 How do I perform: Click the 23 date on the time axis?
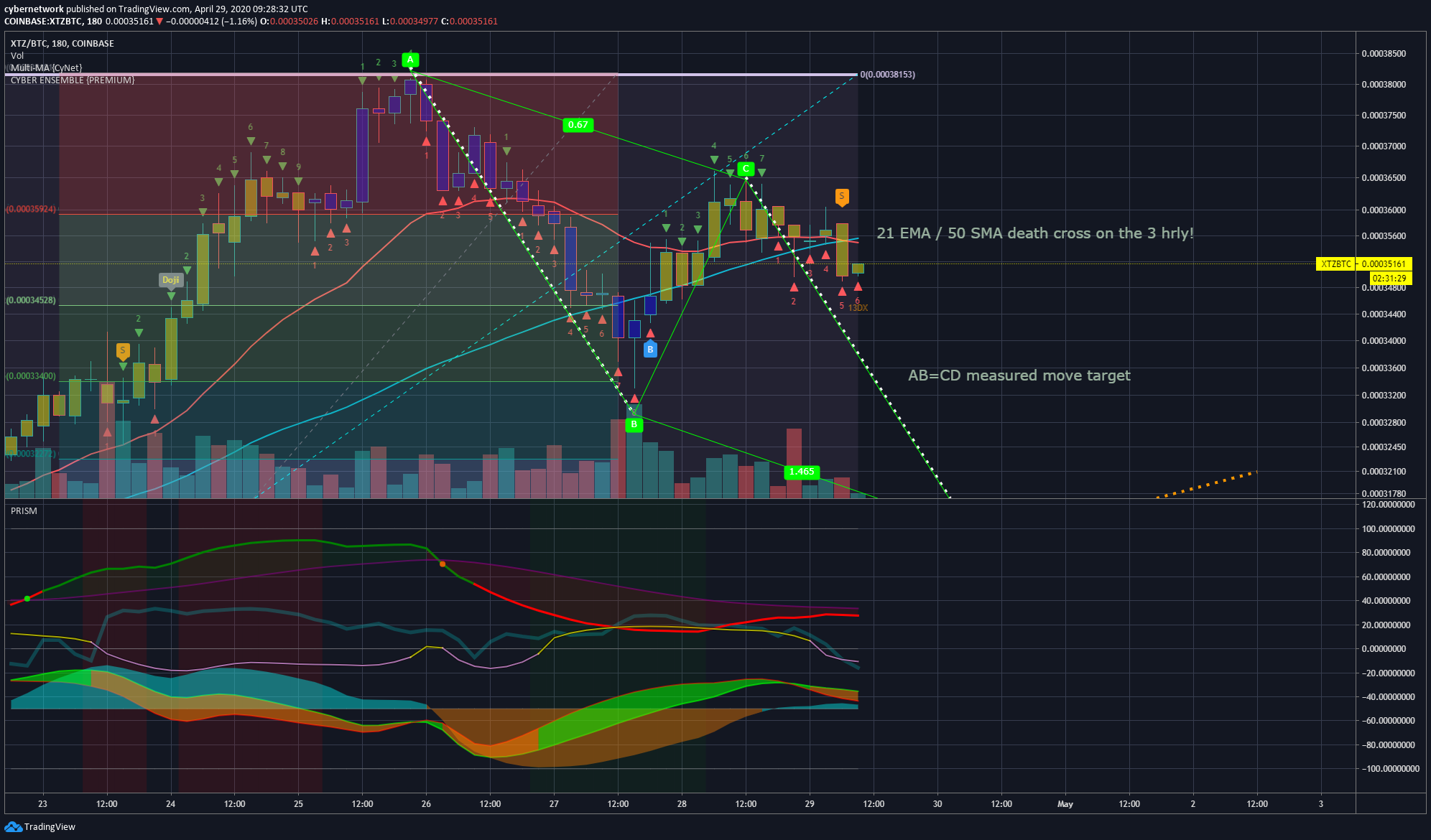pos(42,803)
